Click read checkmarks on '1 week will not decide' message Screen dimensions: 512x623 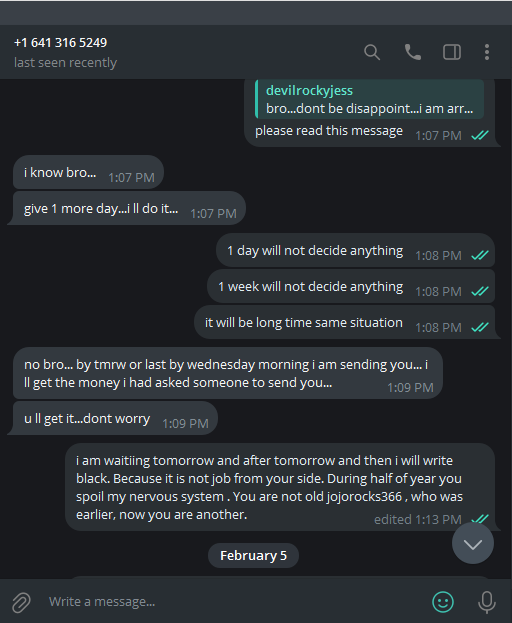(480, 291)
